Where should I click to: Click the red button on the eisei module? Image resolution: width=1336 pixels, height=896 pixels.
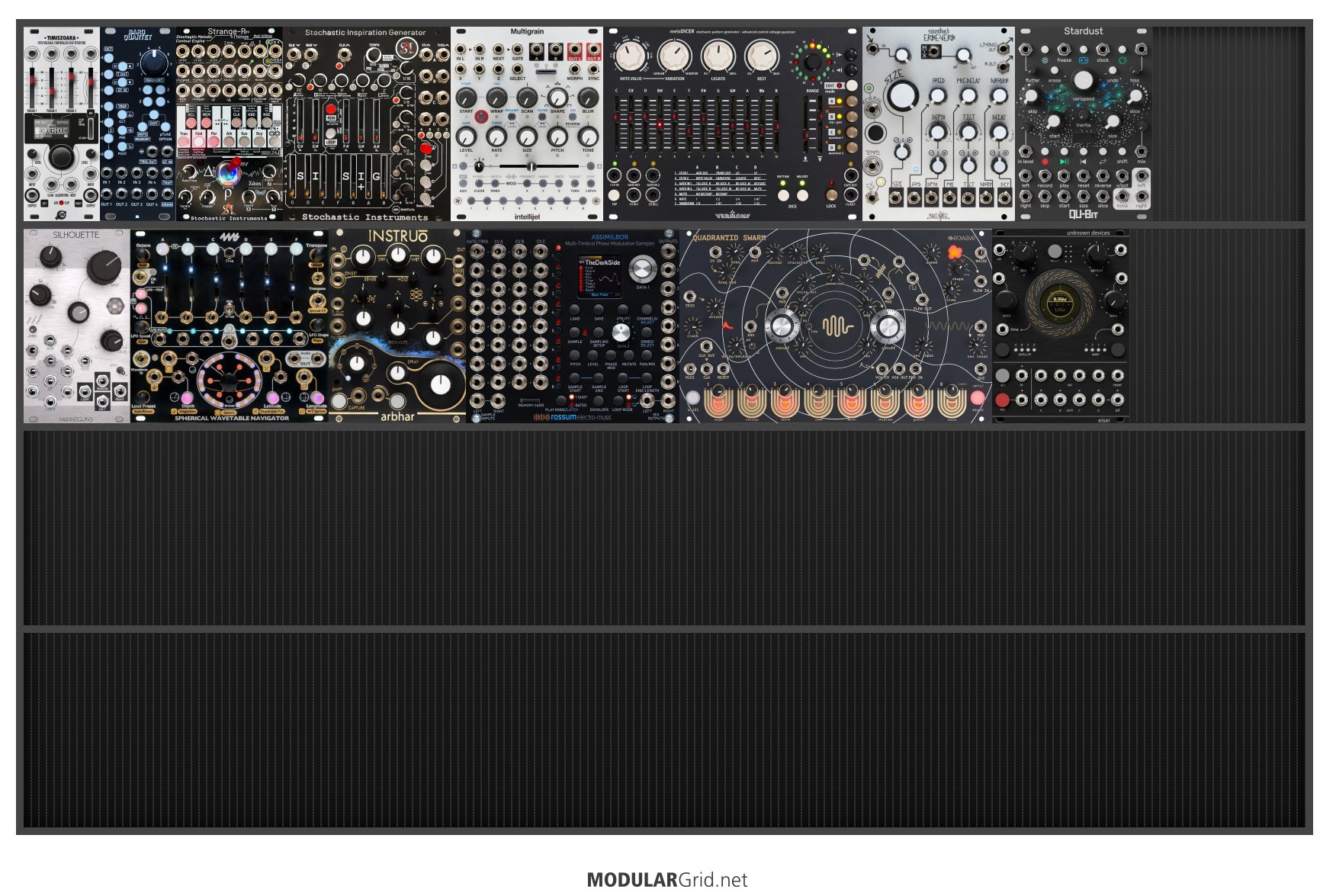tap(1002, 400)
